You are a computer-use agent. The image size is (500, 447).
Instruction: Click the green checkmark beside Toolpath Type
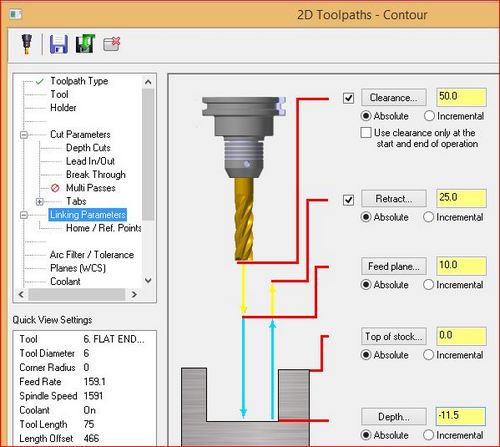pos(40,81)
